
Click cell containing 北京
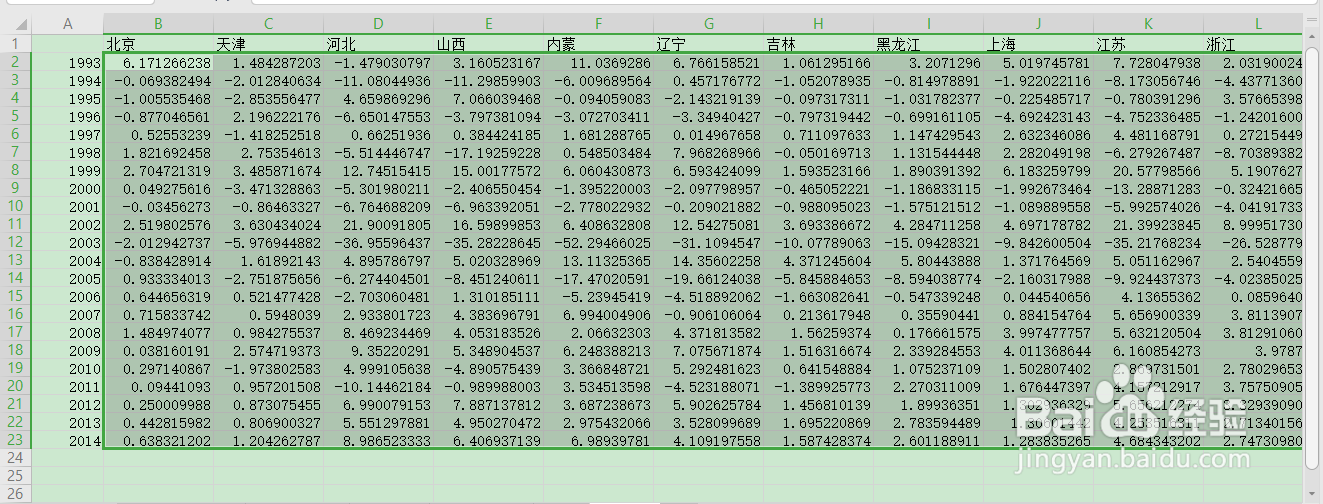click(x=158, y=44)
